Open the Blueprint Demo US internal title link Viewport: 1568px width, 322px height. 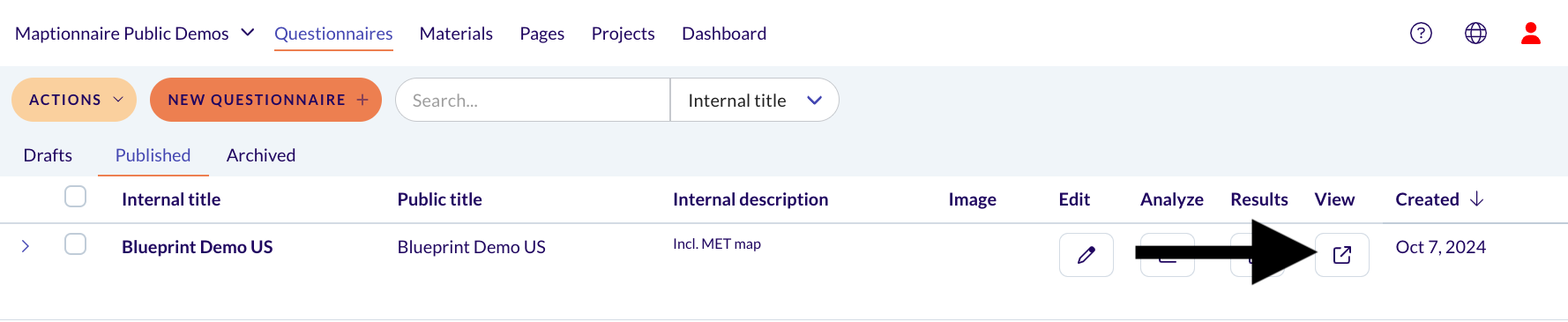pos(198,247)
